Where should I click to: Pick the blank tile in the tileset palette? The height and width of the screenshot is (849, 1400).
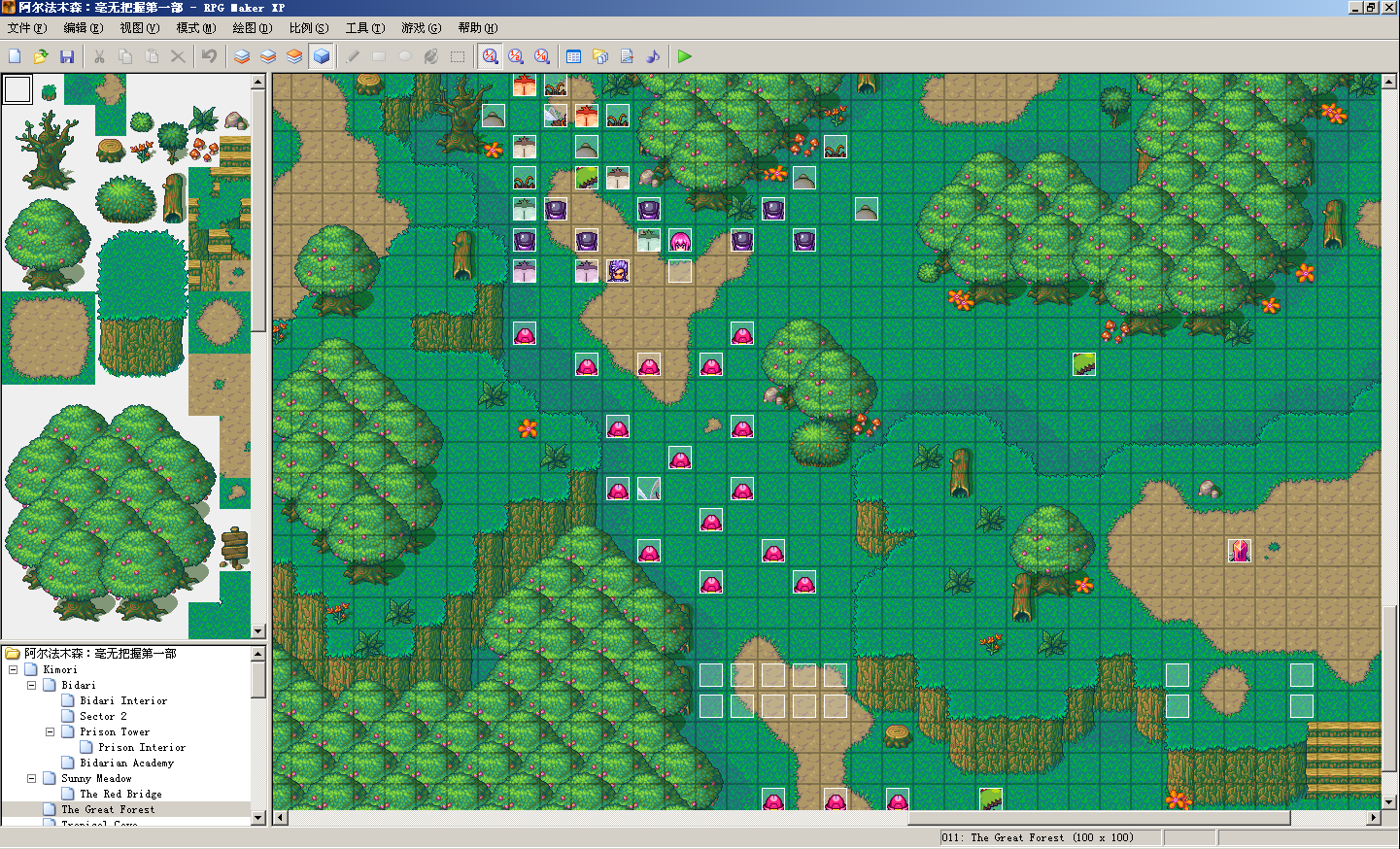tap(17, 89)
